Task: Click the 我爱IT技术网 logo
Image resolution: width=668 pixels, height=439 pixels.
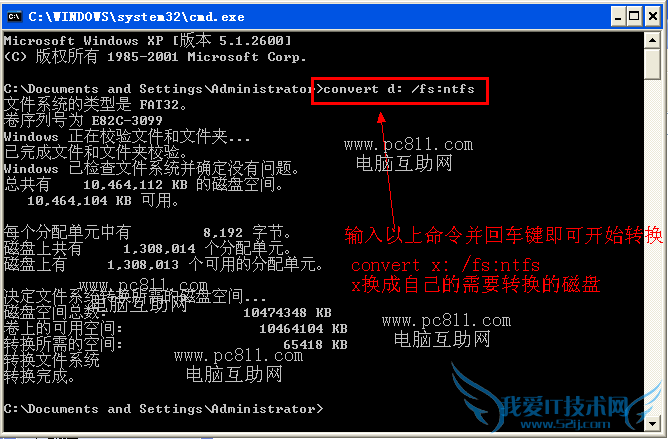Action: pyautogui.click(x=564, y=406)
